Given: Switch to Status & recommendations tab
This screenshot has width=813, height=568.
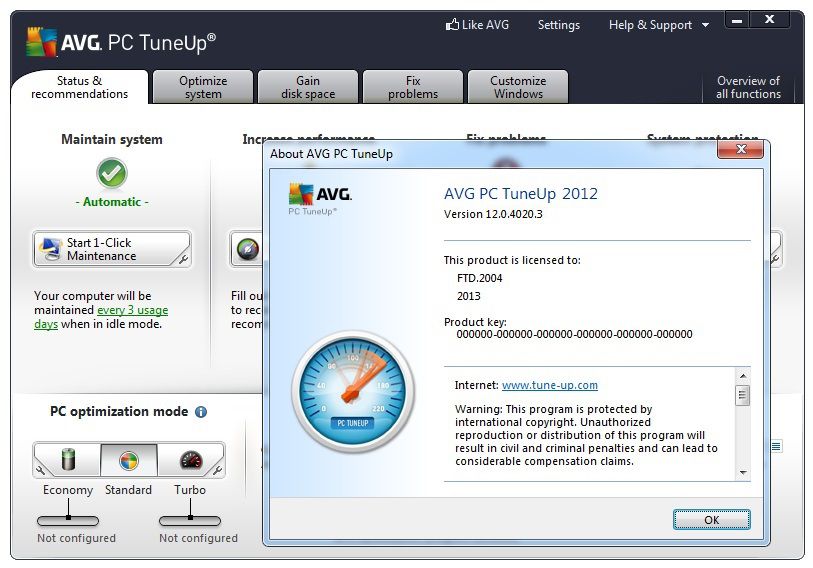Looking at the screenshot, I should 79,87.
